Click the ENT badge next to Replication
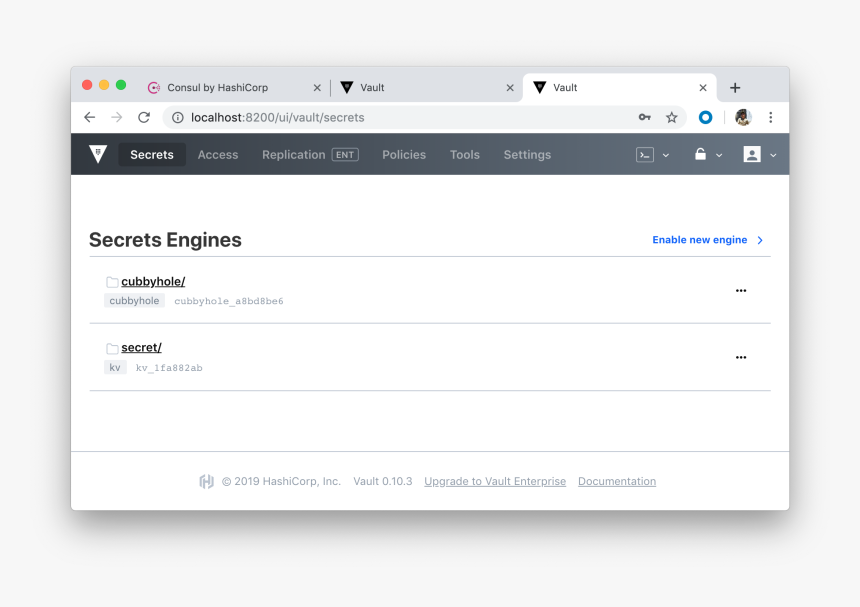The height and width of the screenshot is (607, 860). click(x=345, y=155)
